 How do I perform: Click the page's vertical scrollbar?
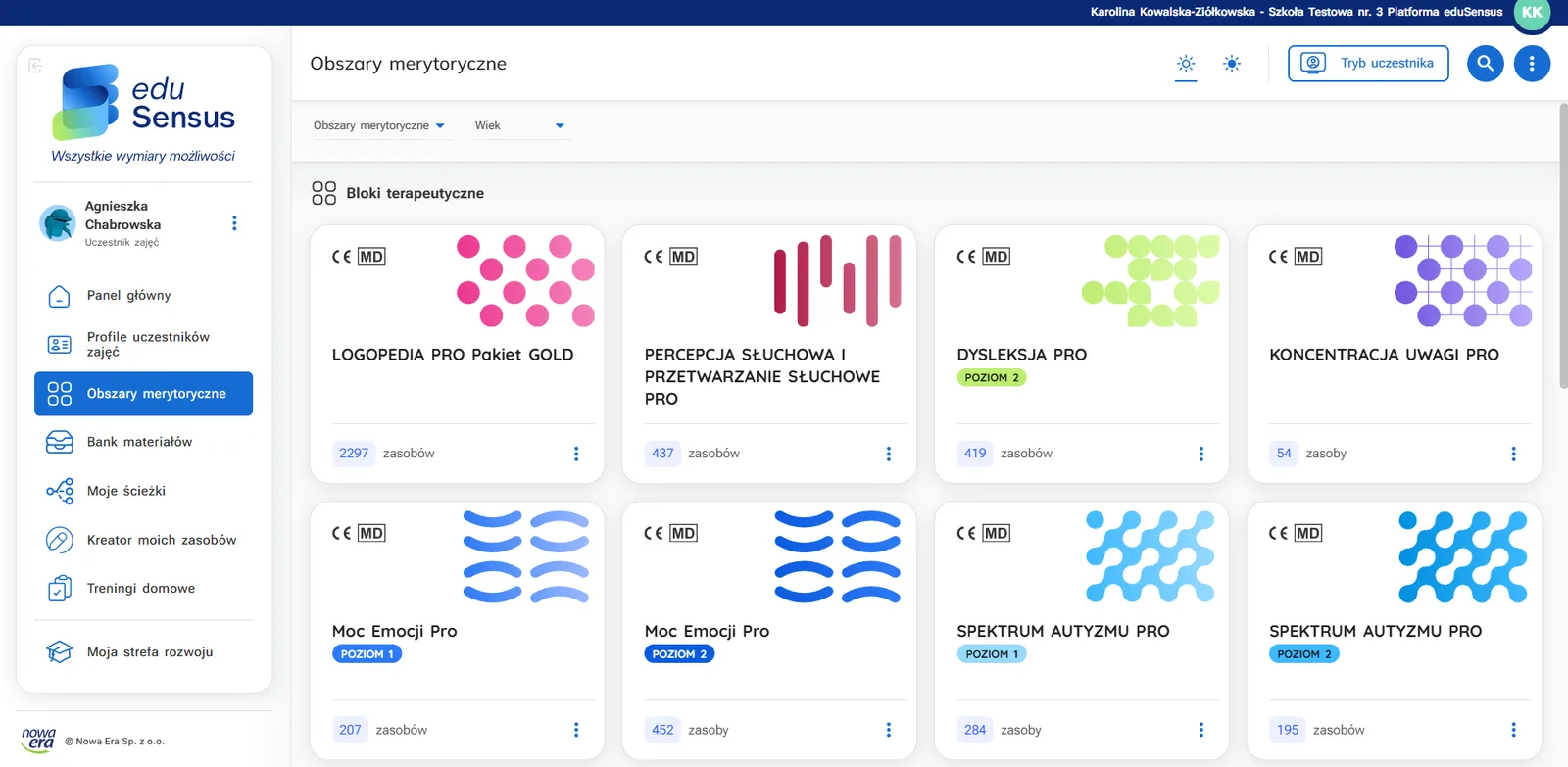pyautogui.click(x=1563, y=245)
